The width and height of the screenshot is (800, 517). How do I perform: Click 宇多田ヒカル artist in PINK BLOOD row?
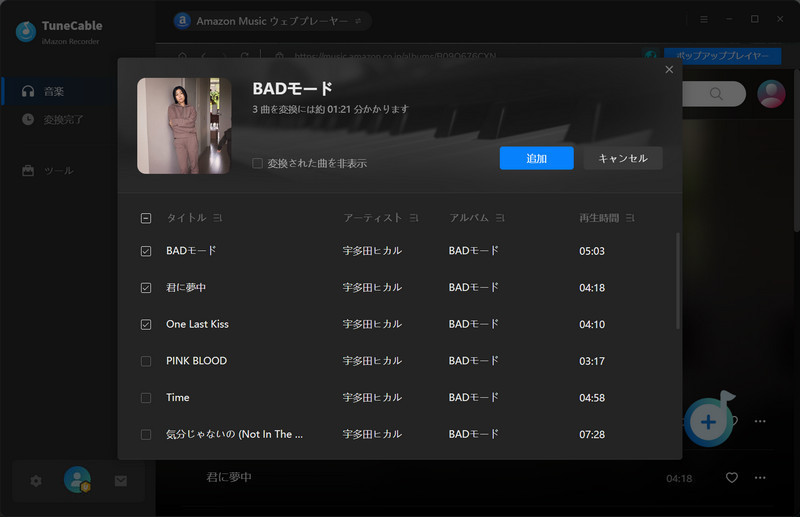[372, 361]
